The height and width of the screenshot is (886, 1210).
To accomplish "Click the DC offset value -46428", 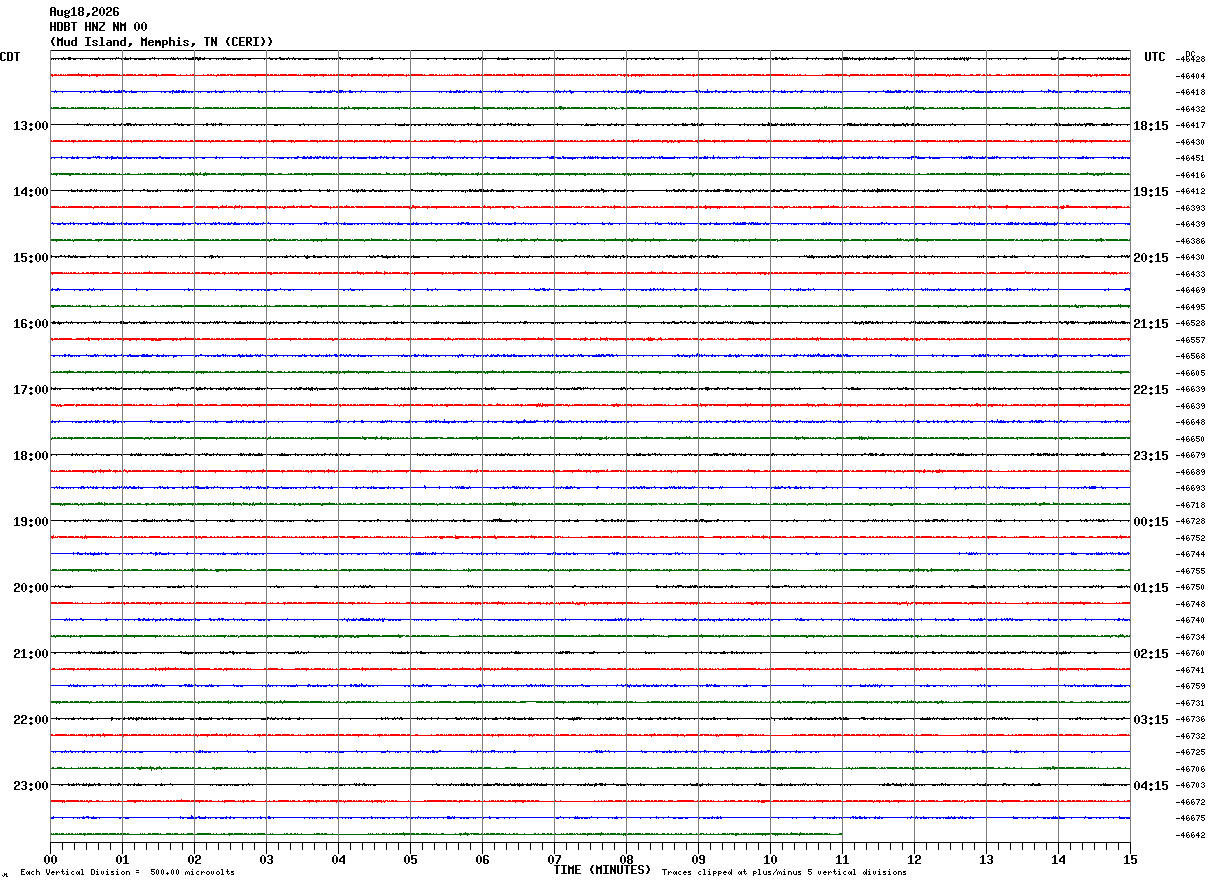I will click(1190, 60).
